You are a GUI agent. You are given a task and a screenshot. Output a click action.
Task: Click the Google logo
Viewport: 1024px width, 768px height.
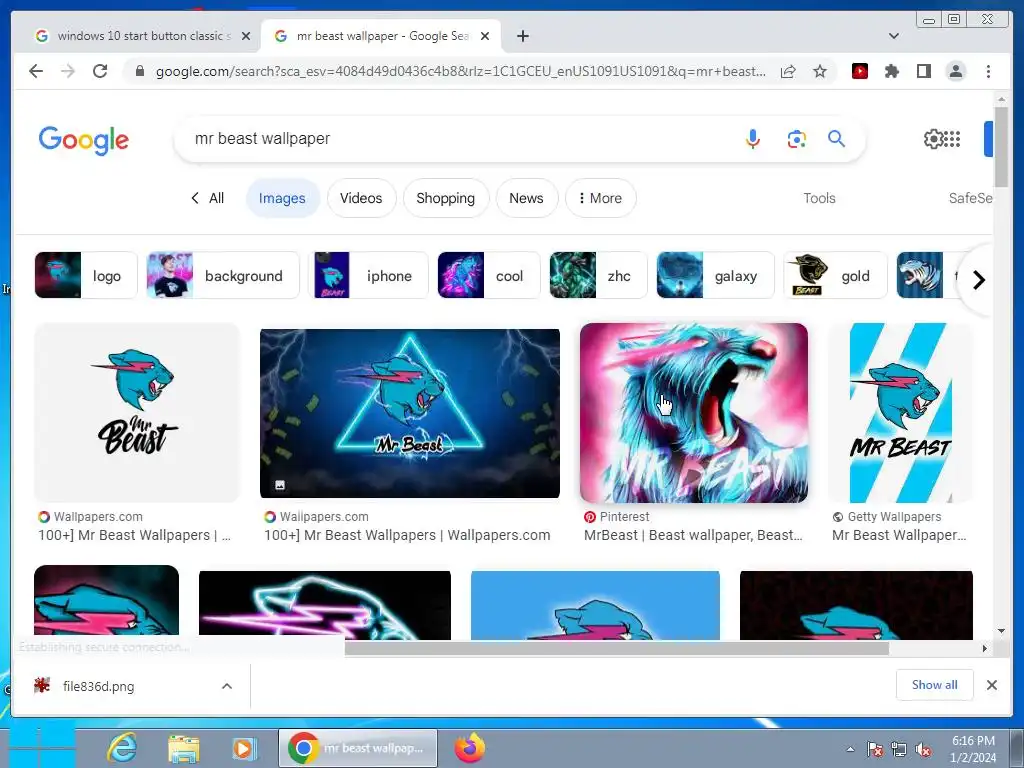coord(84,140)
